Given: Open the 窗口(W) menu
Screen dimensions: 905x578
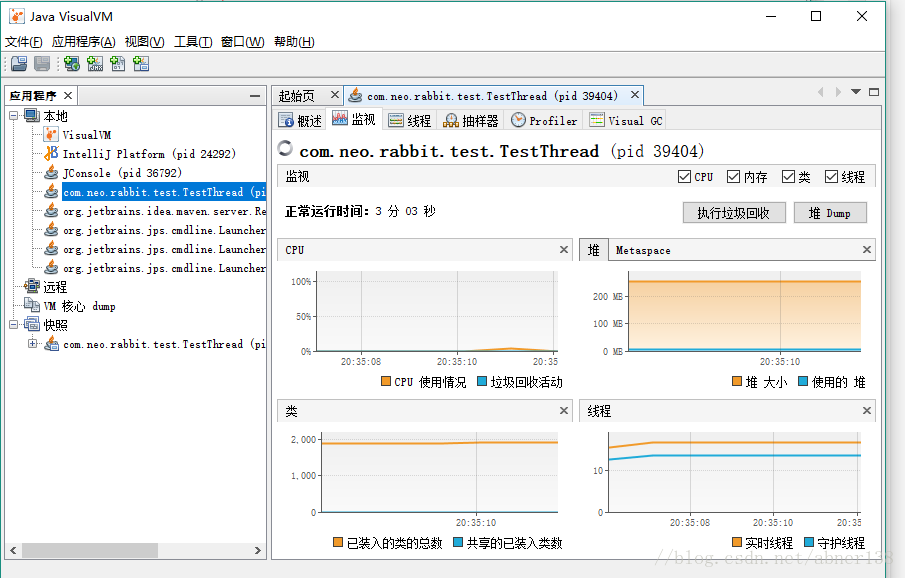Looking at the screenshot, I should click(x=242, y=42).
